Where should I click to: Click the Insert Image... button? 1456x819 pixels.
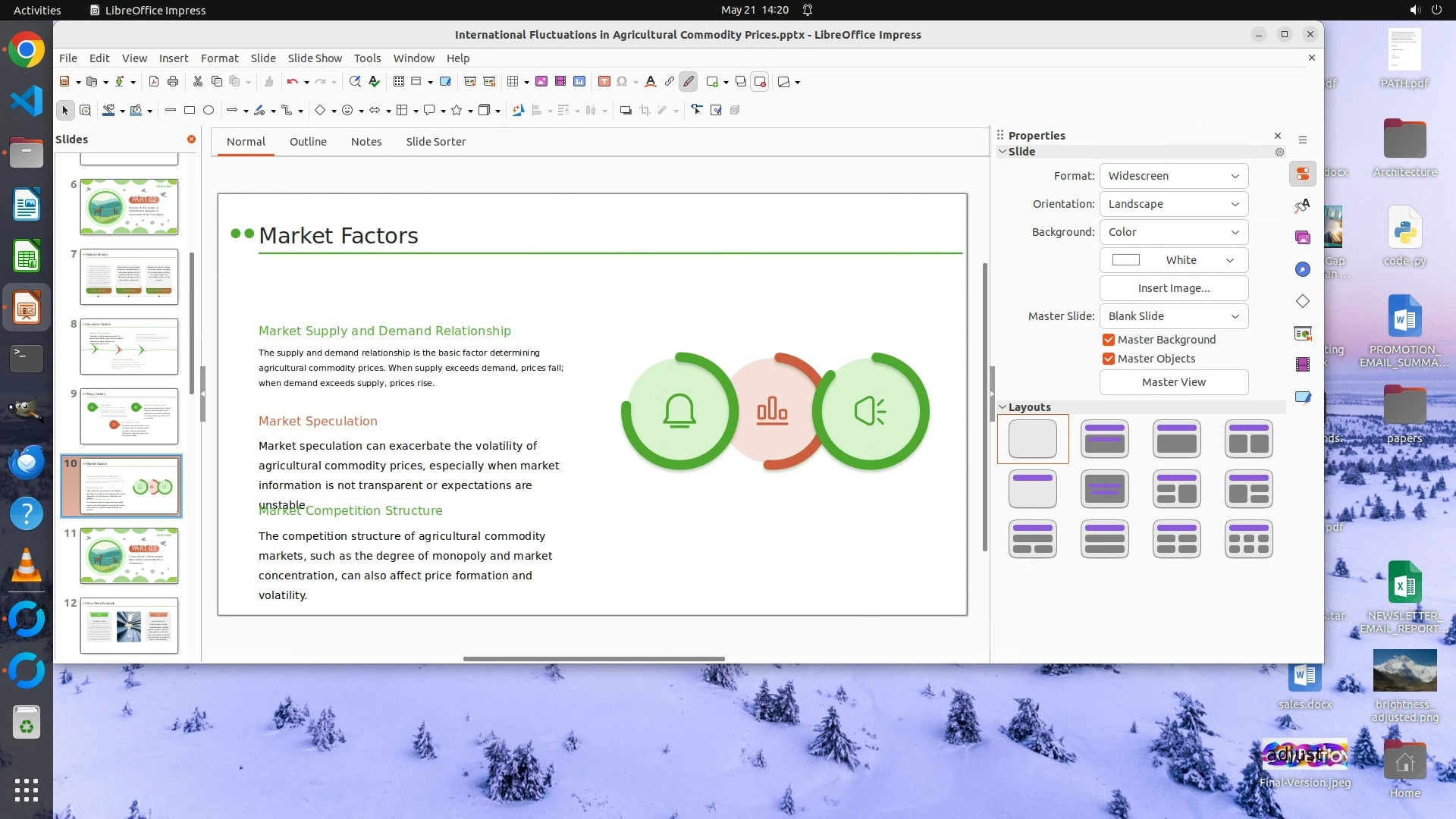[1173, 288]
